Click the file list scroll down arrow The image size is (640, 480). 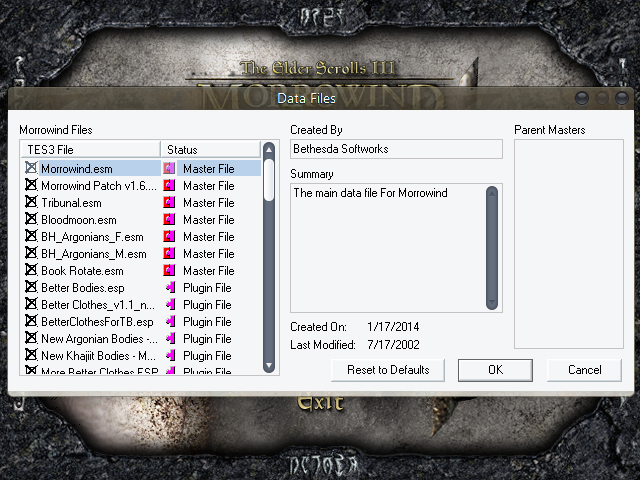tap(269, 365)
